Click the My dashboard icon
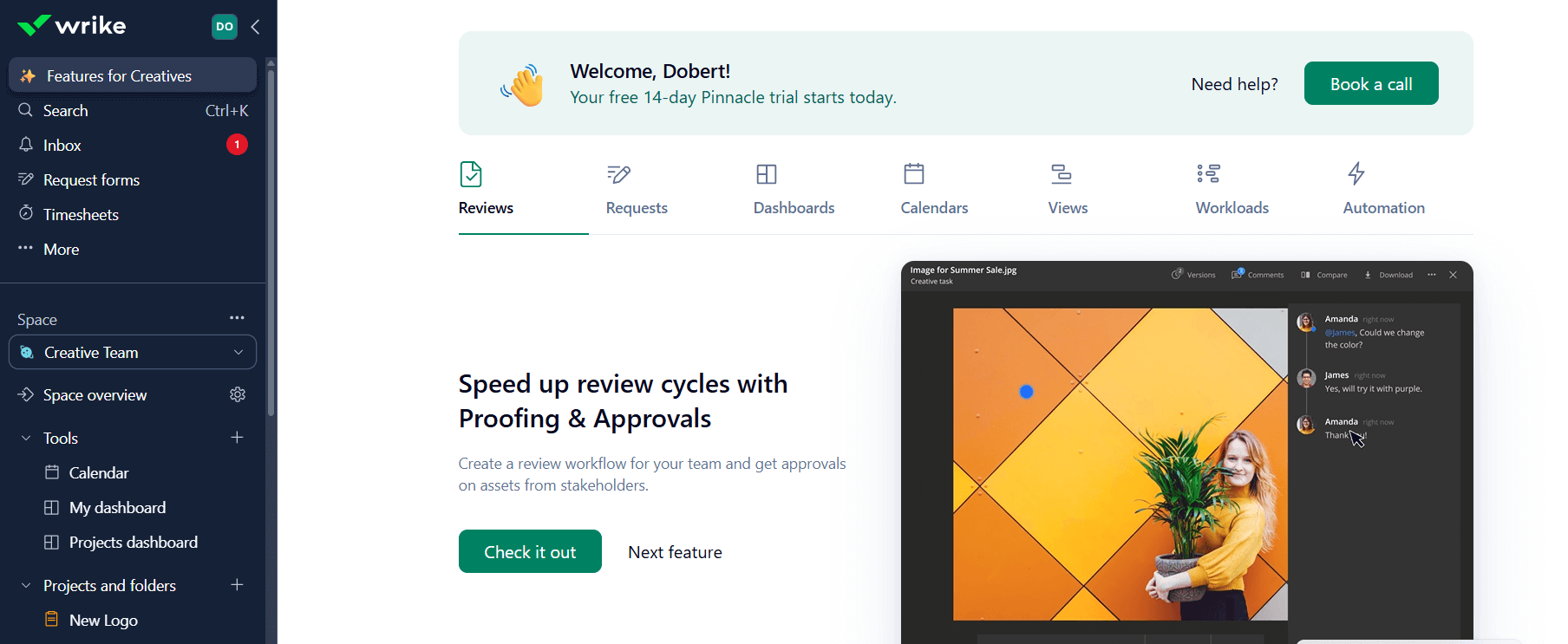1568x644 pixels. (x=52, y=507)
